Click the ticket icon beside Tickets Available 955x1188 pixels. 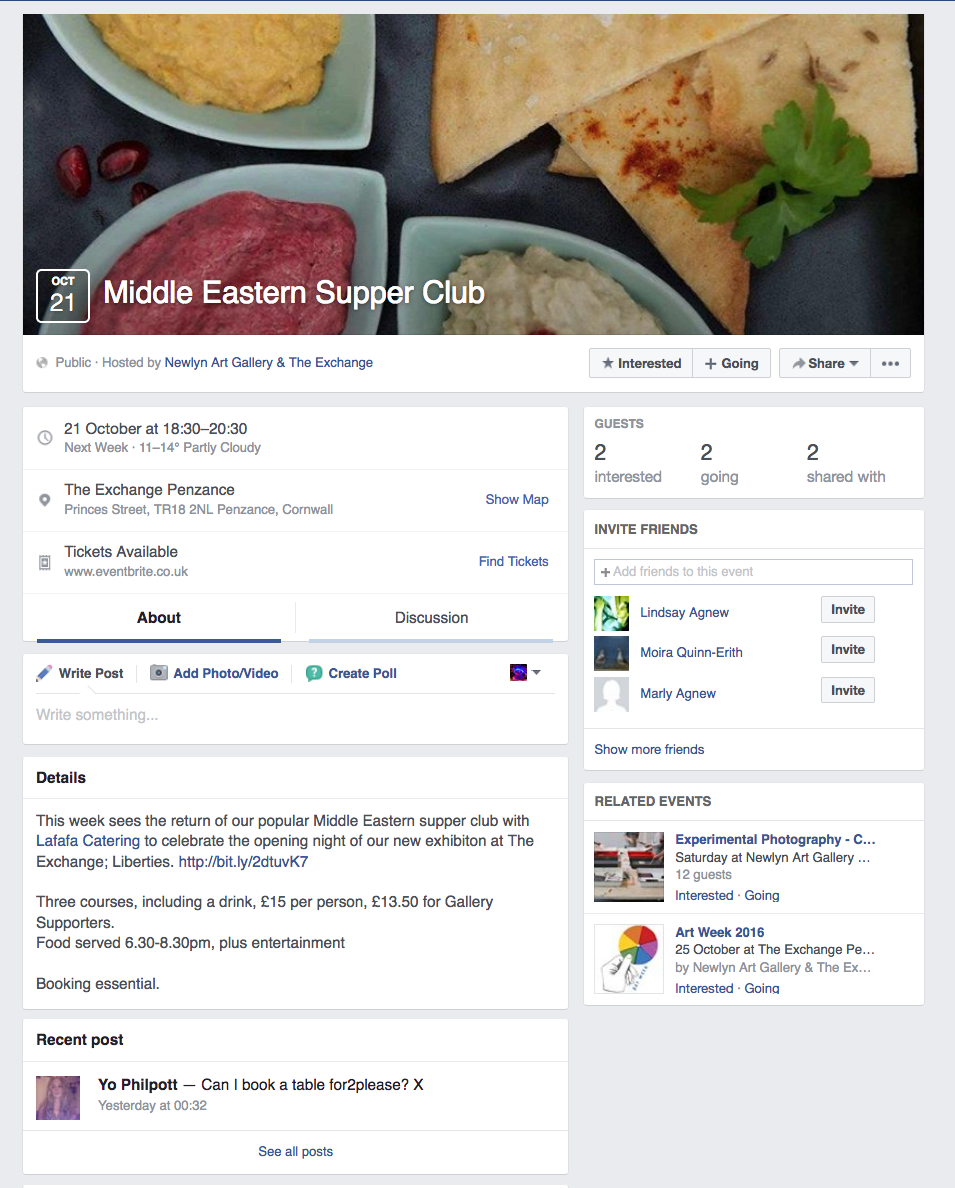45,562
